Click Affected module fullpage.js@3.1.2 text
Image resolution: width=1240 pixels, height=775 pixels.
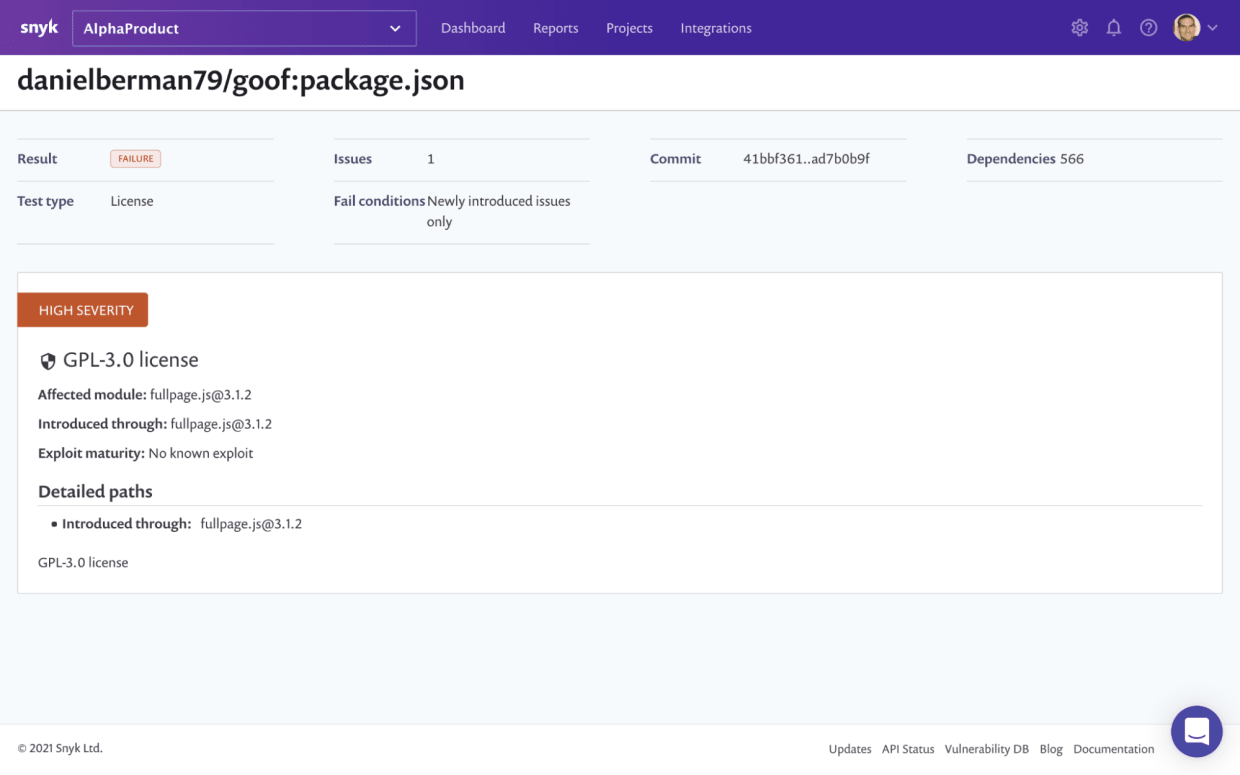(x=145, y=395)
